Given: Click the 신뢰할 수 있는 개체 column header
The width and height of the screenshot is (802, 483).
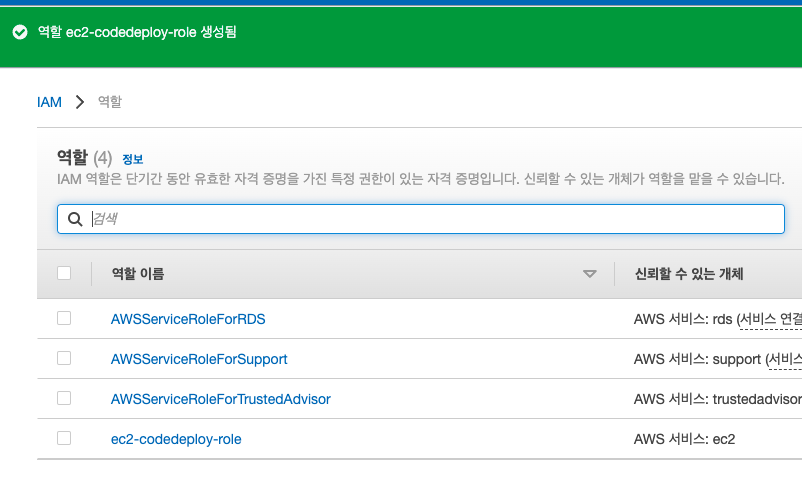Looking at the screenshot, I should coord(689,274).
